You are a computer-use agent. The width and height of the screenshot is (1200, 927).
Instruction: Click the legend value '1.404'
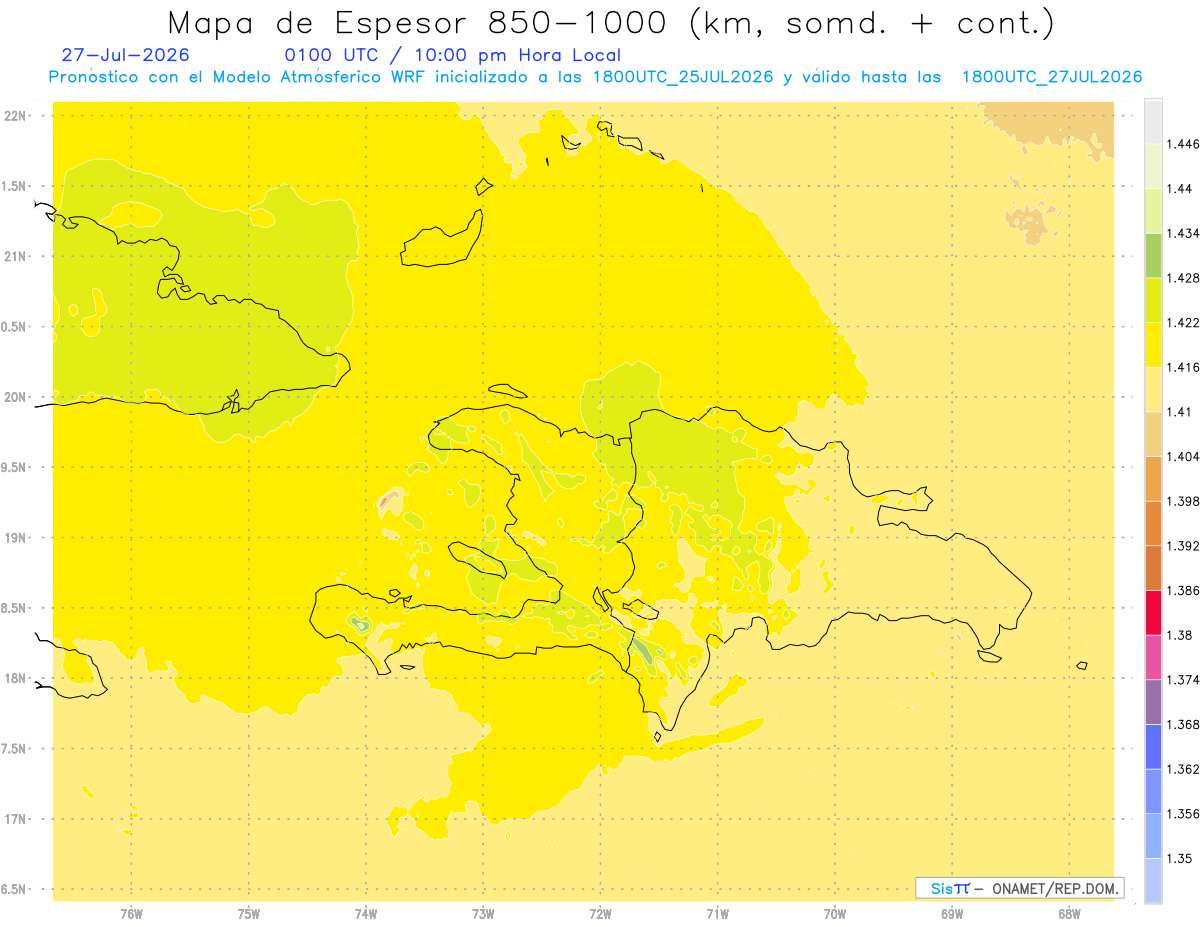click(x=1183, y=457)
